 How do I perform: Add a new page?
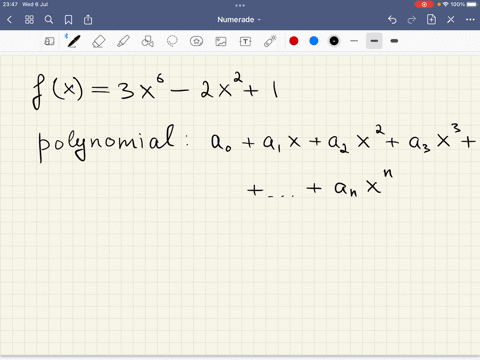[431, 19]
